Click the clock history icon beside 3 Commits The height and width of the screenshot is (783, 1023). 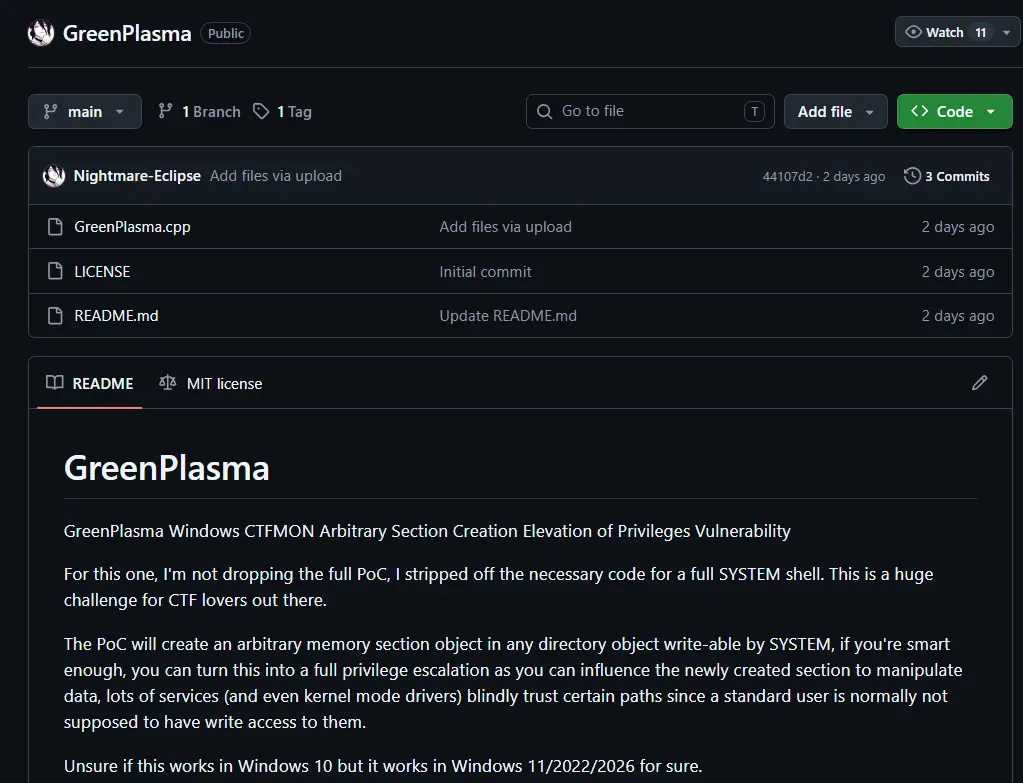coord(912,176)
